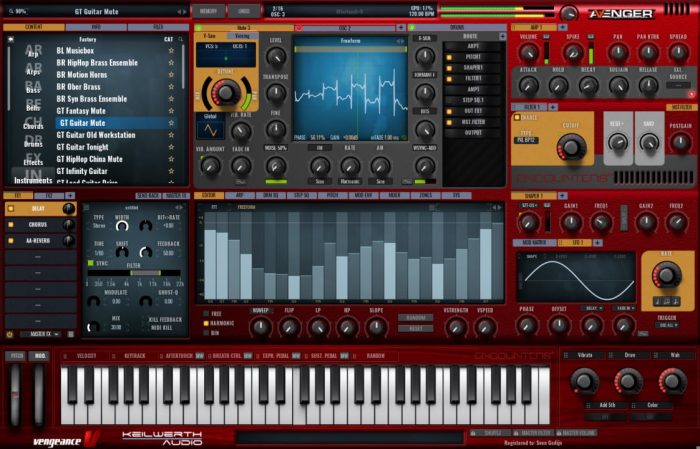Open the CAT category filter

pos(168,39)
